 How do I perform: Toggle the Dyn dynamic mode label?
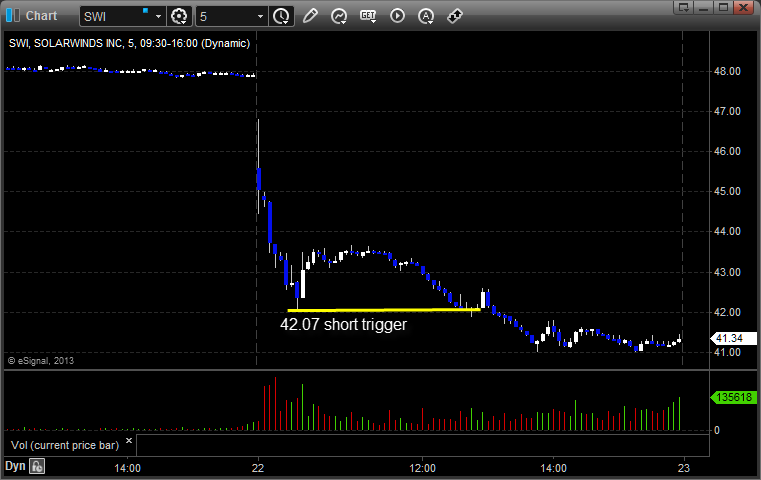point(15,466)
